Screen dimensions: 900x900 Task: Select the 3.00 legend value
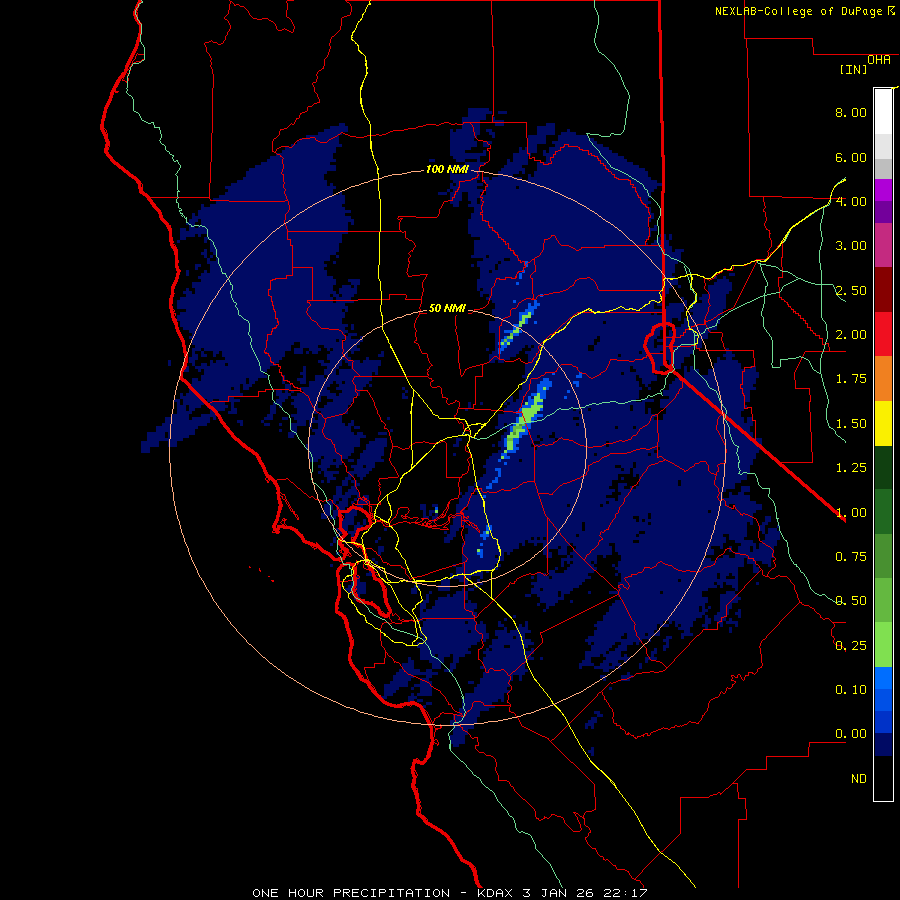851,246
